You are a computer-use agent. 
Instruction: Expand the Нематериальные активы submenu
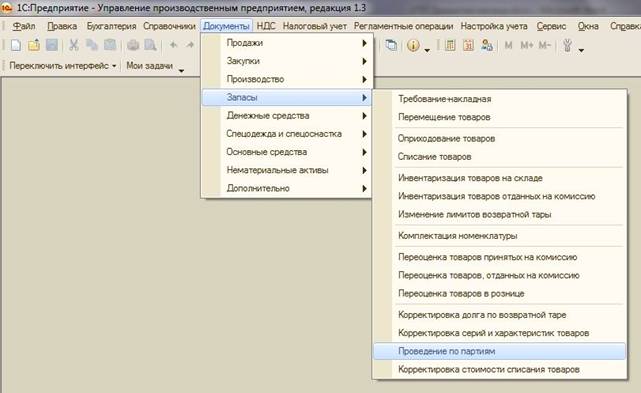tap(287, 170)
